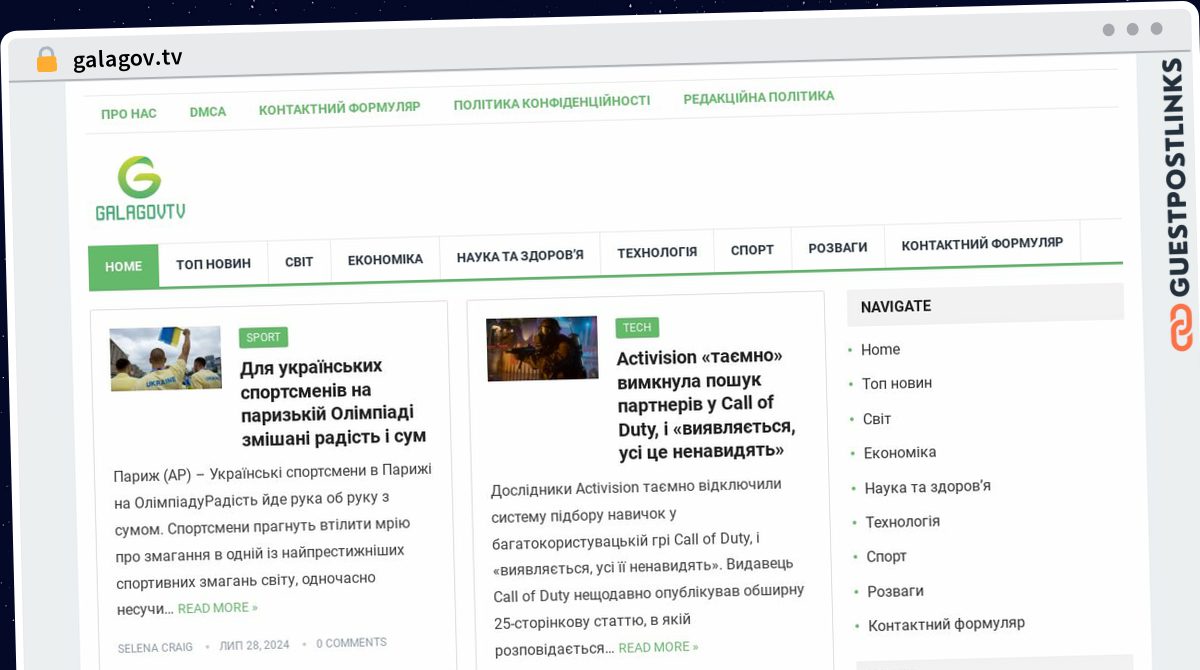Viewport: 1200px width, 670px height.
Task: Click the GalagovTV logo
Action: coord(140,188)
